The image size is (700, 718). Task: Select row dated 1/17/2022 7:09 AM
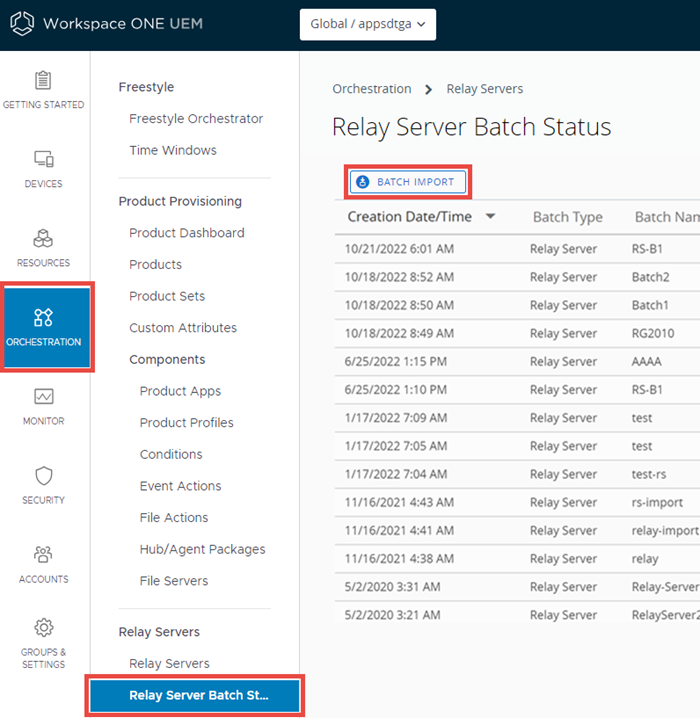517,418
